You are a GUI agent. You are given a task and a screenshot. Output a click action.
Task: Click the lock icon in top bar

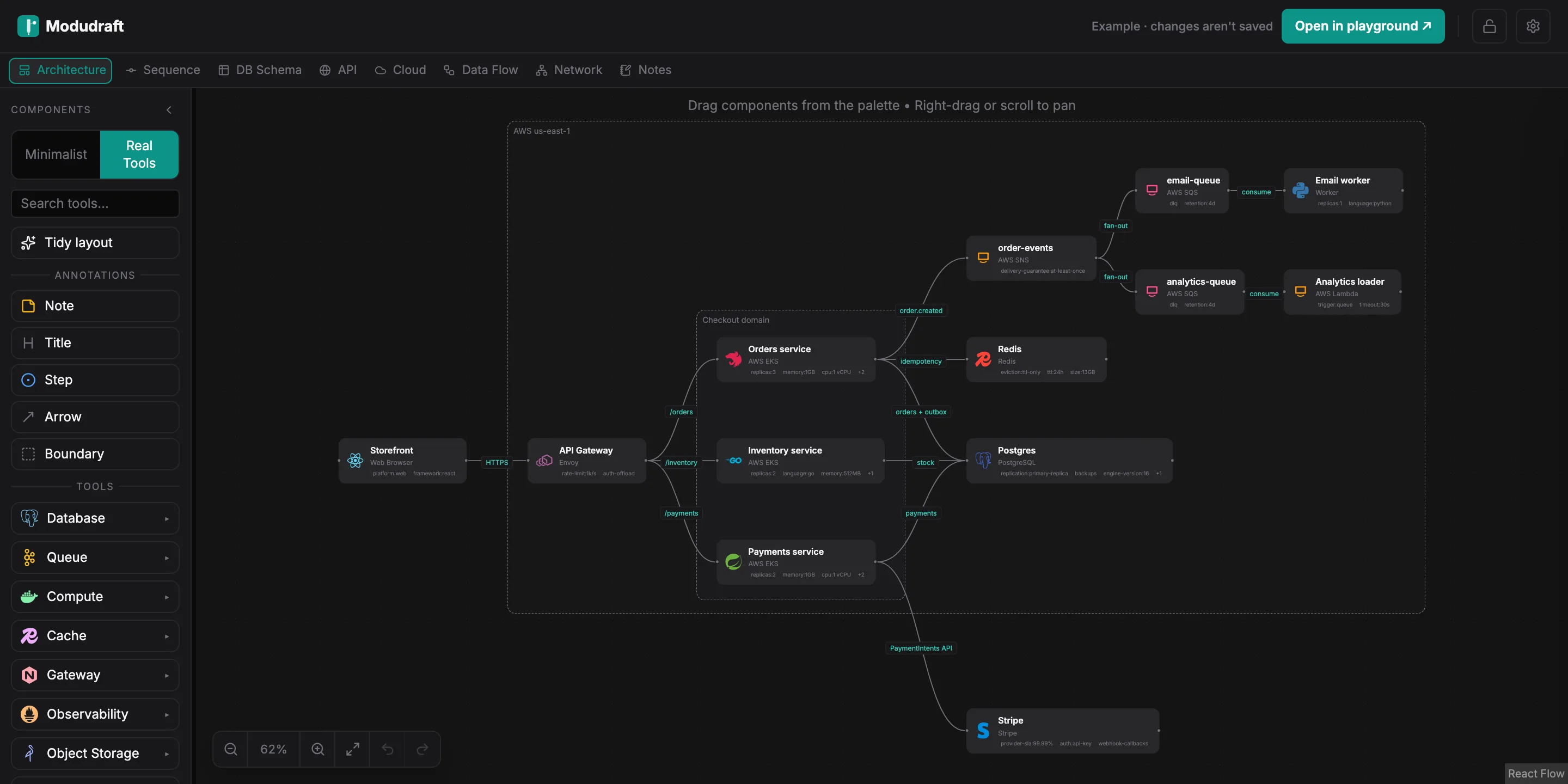coord(1489,26)
